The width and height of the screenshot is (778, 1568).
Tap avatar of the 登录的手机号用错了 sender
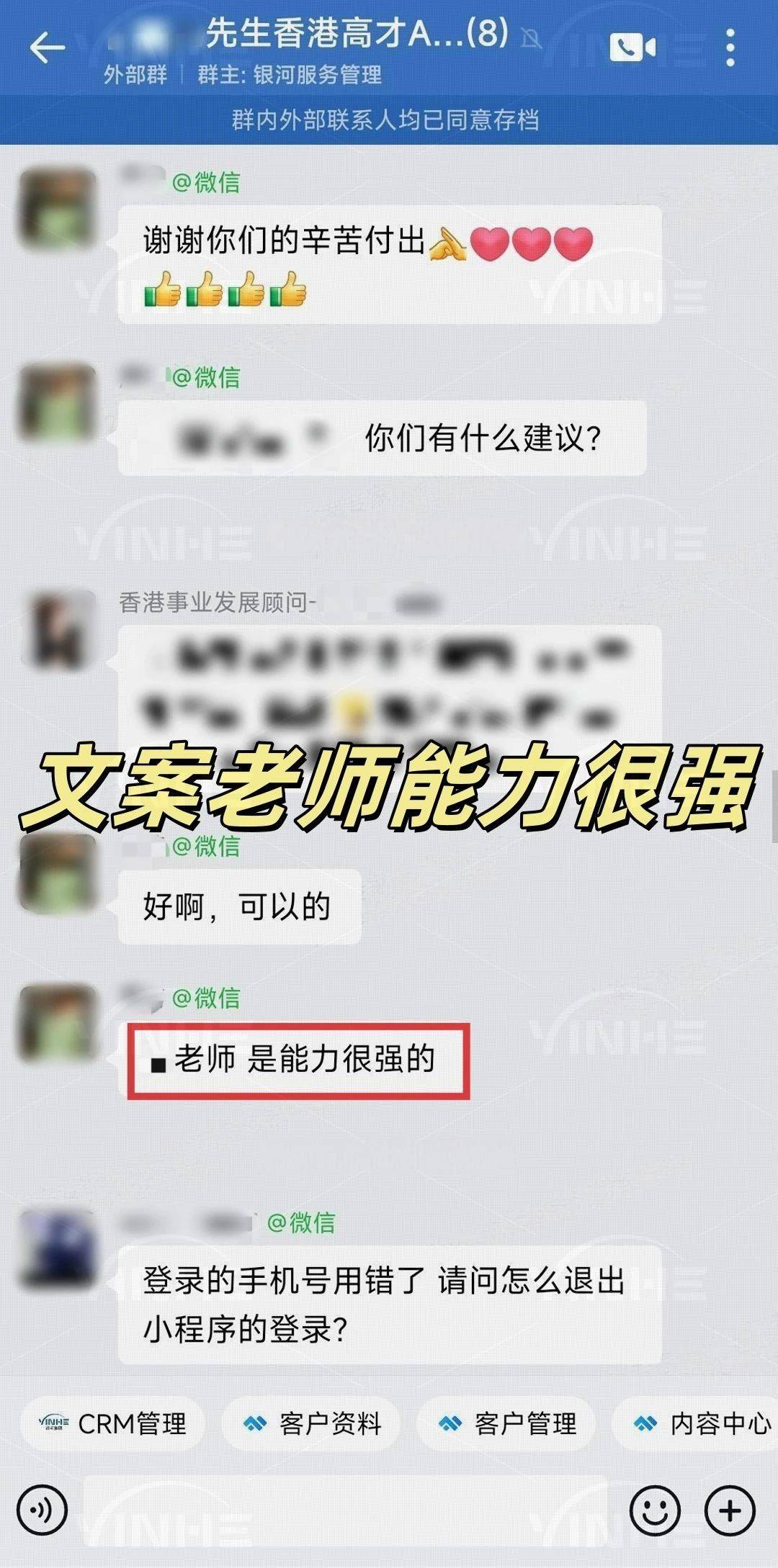(x=58, y=1250)
